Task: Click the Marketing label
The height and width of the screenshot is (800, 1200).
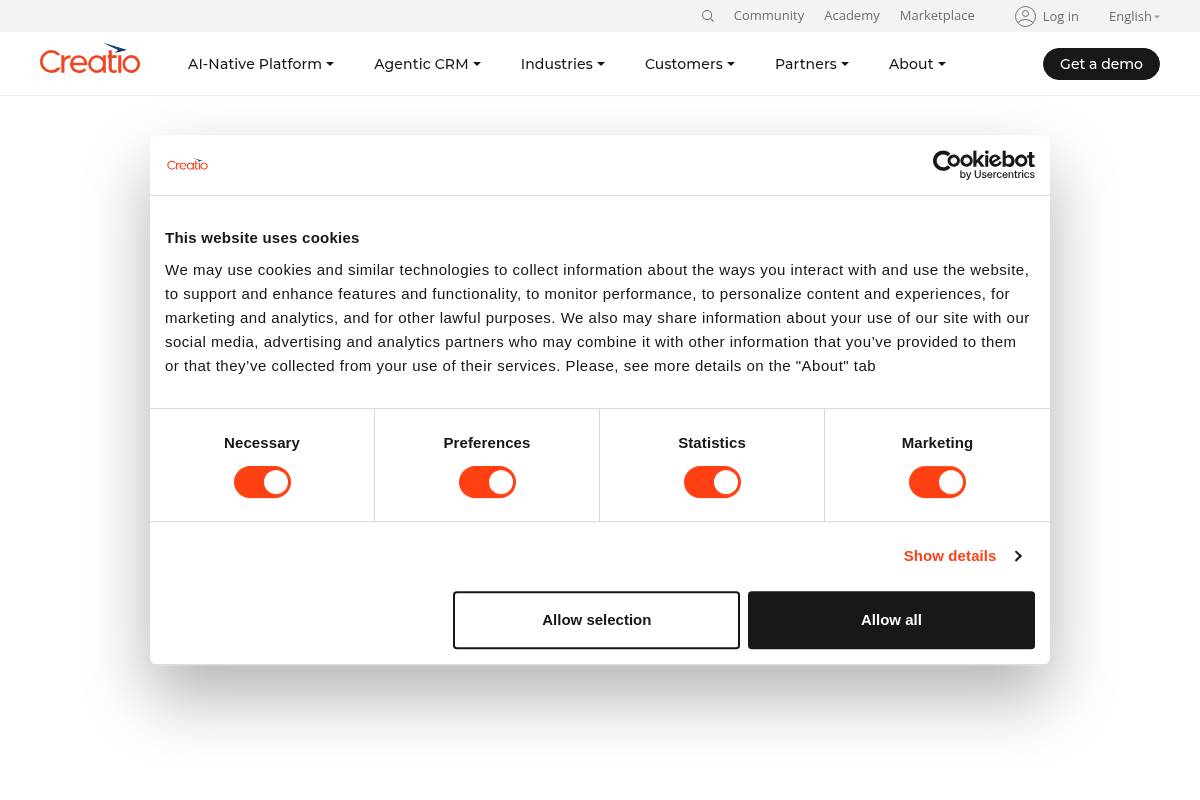Action: pyautogui.click(x=937, y=443)
